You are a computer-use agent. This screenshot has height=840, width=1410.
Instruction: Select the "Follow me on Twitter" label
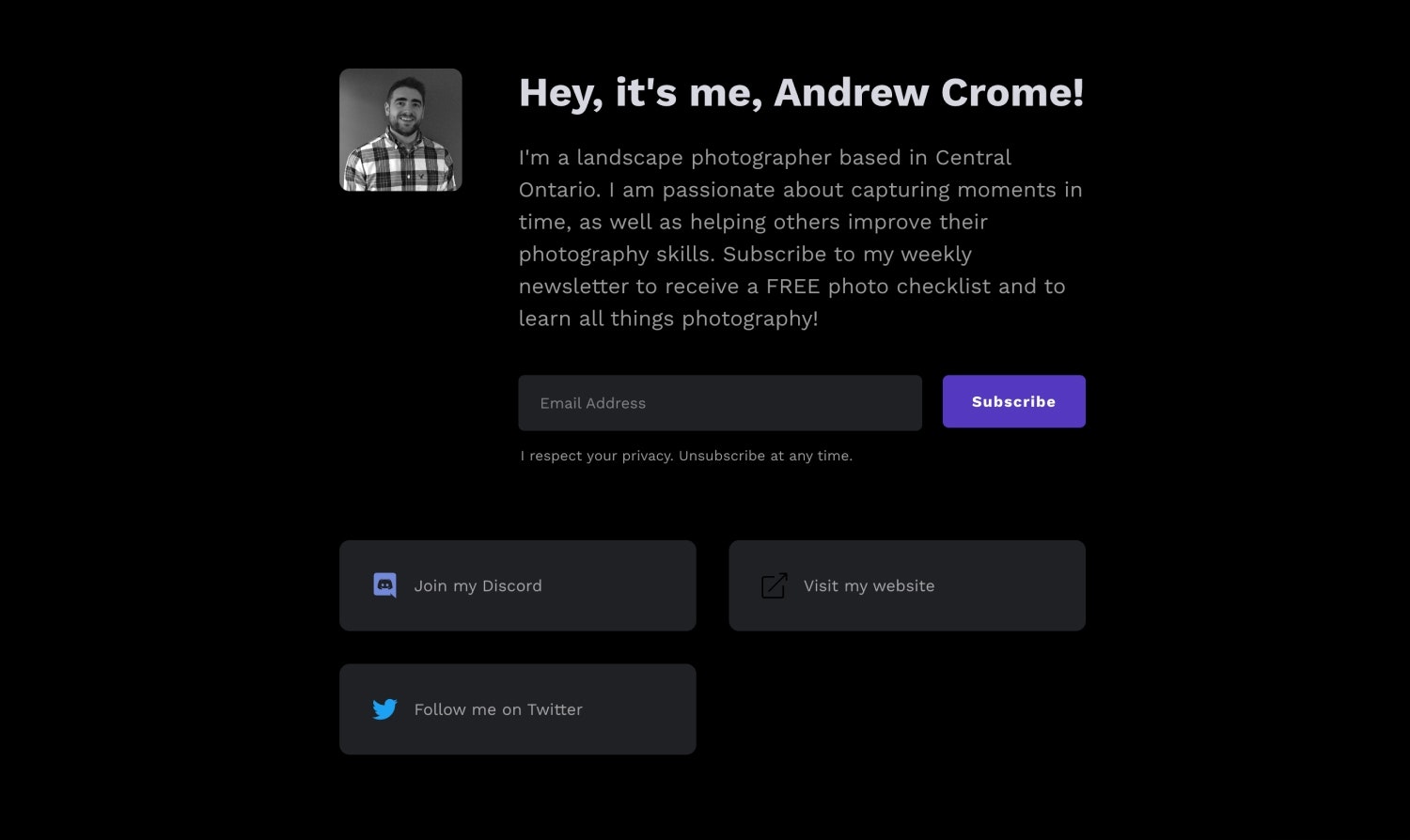[498, 709]
